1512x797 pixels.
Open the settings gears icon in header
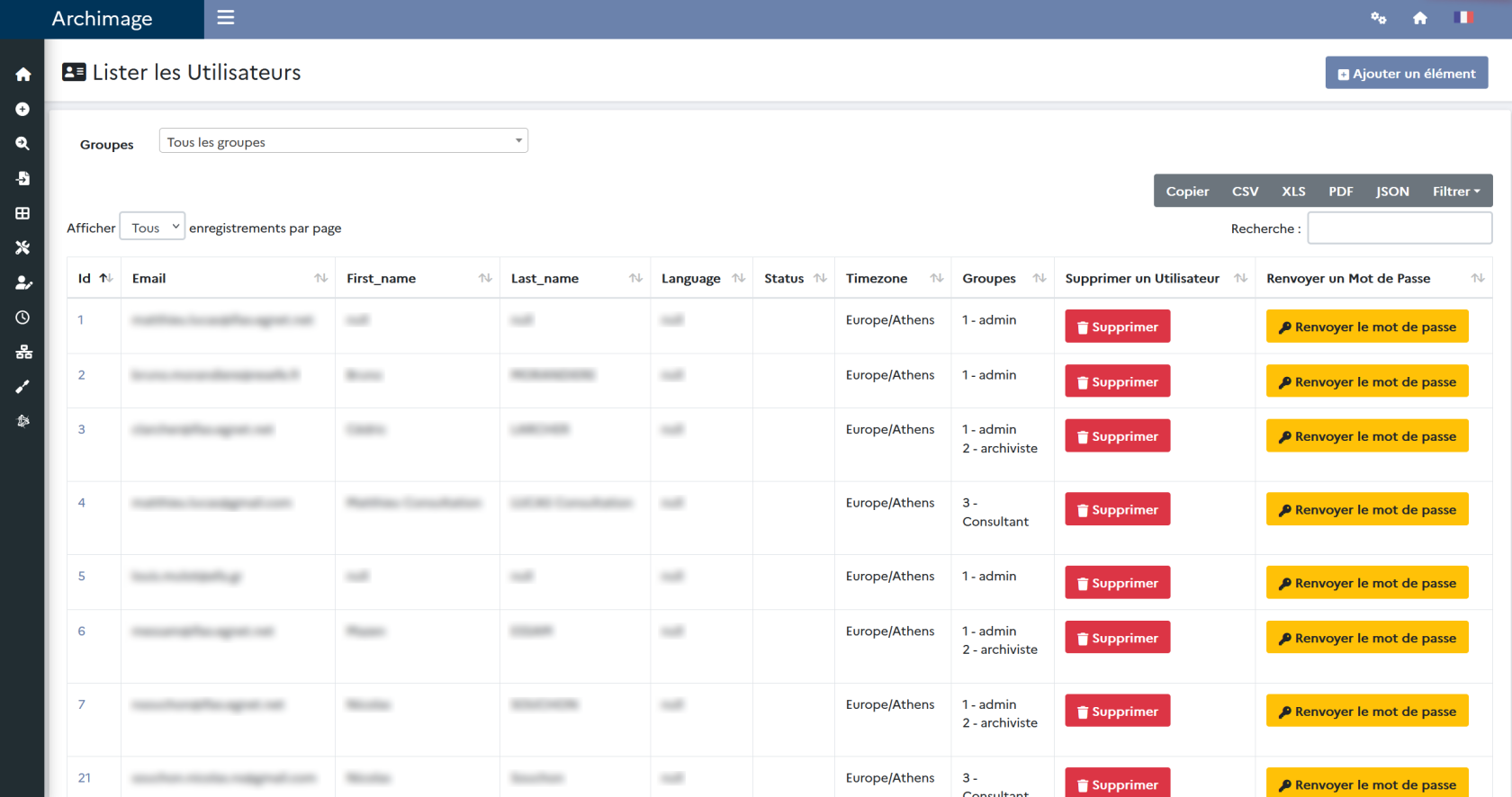pos(1378,18)
